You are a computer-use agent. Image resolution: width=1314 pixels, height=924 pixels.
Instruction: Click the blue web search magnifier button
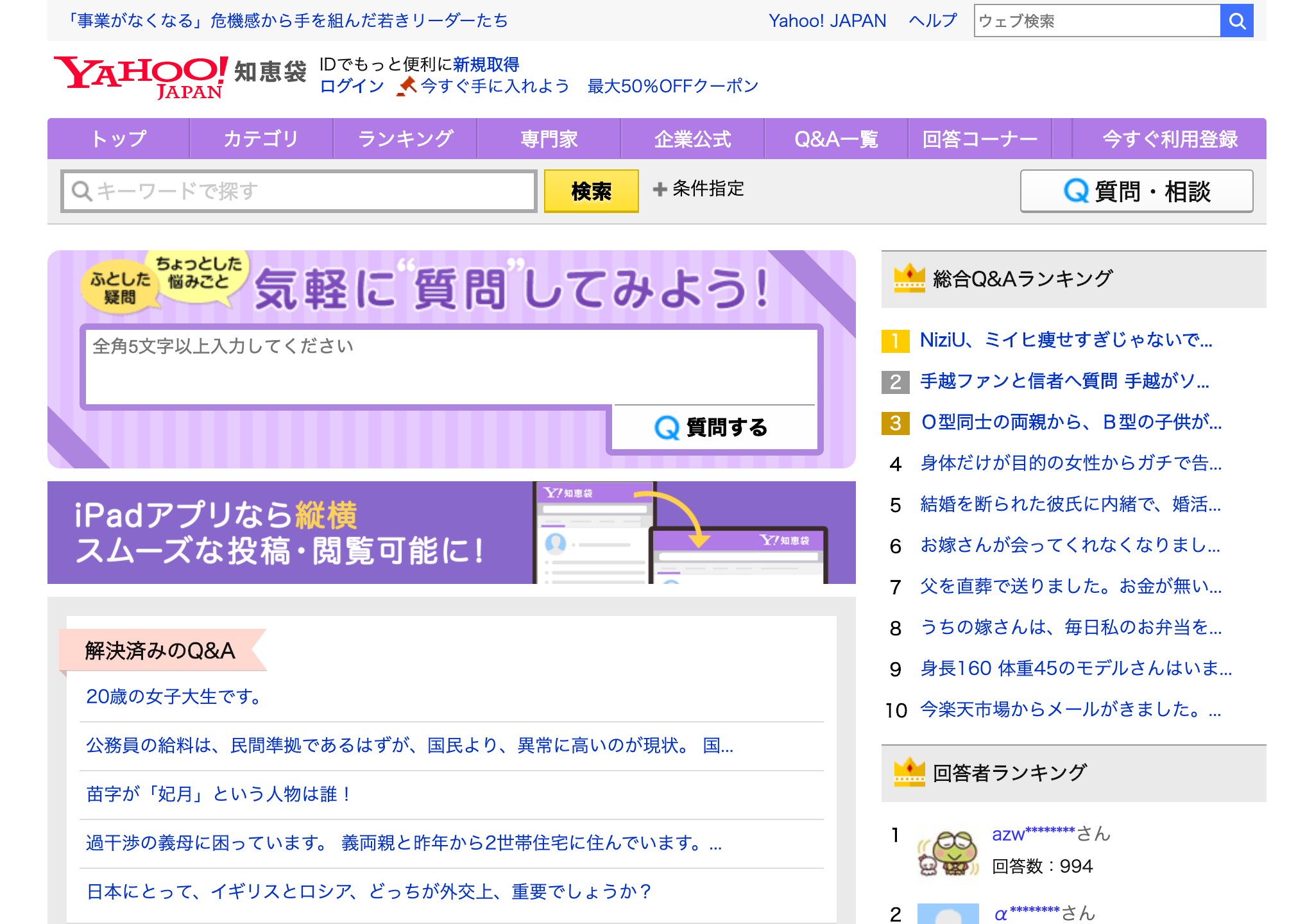coord(1236,21)
